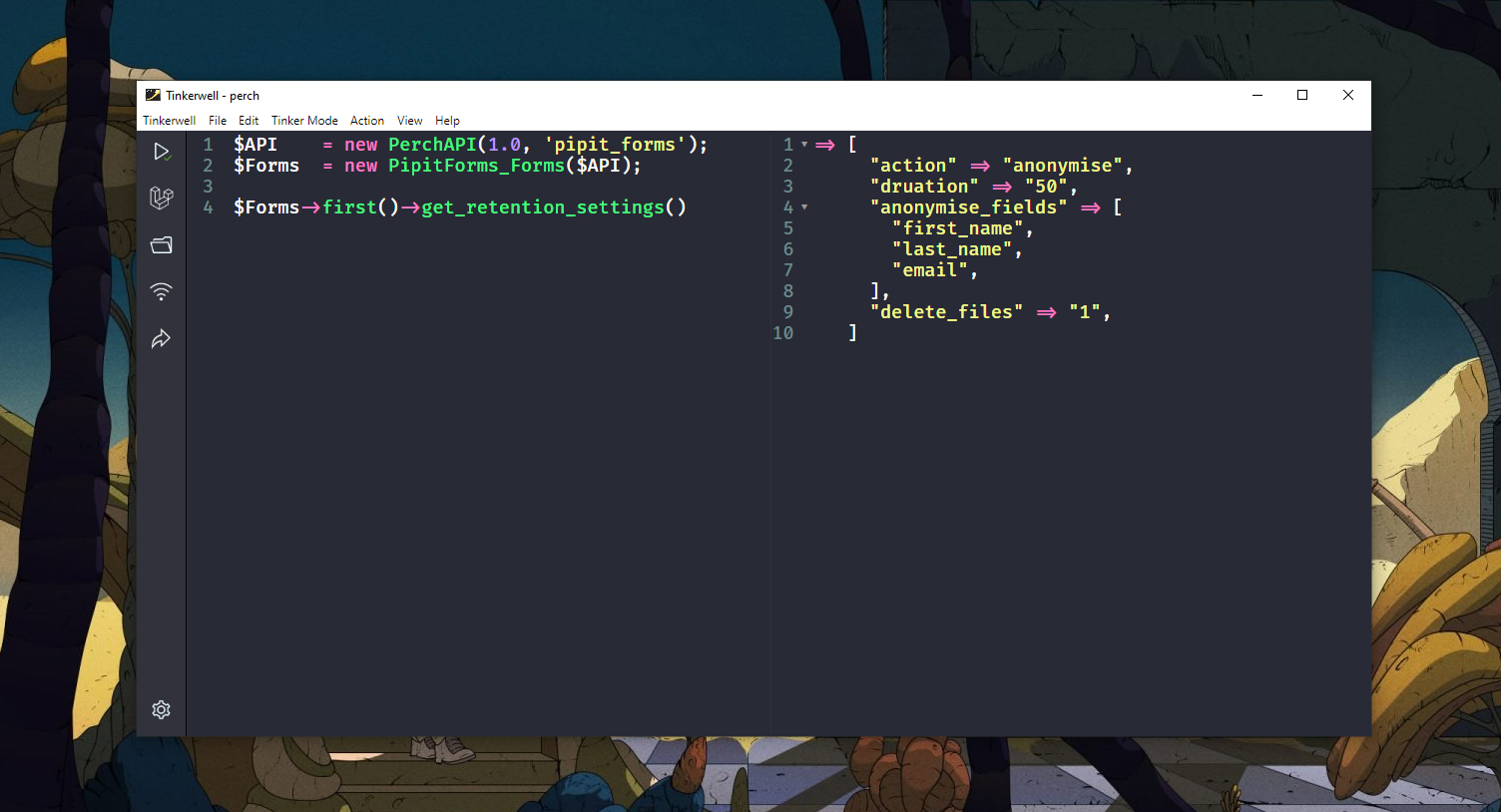Click the "first_name" entry in the output
The width and height of the screenshot is (1501, 812).
point(957,228)
